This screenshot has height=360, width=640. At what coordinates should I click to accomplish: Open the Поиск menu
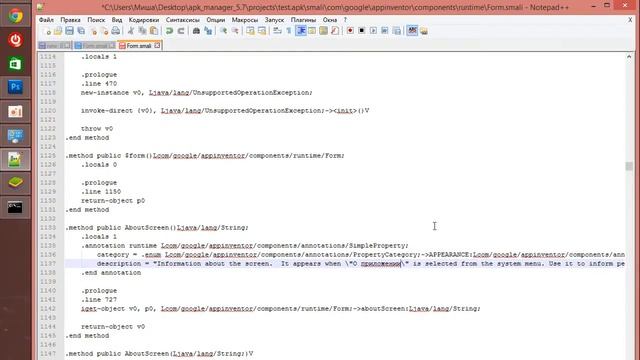(x=96, y=20)
